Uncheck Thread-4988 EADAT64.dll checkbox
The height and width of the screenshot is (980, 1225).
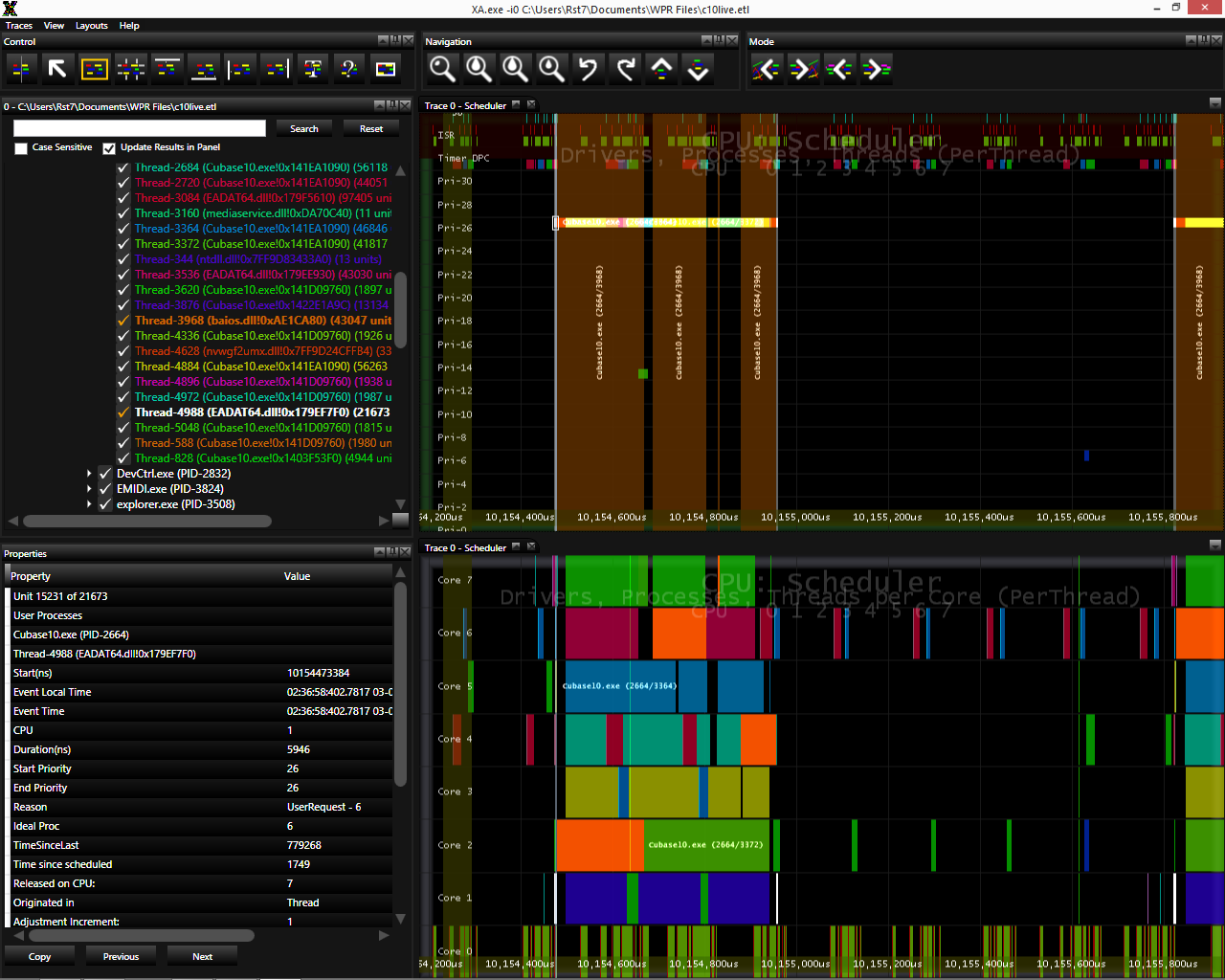tap(123, 412)
